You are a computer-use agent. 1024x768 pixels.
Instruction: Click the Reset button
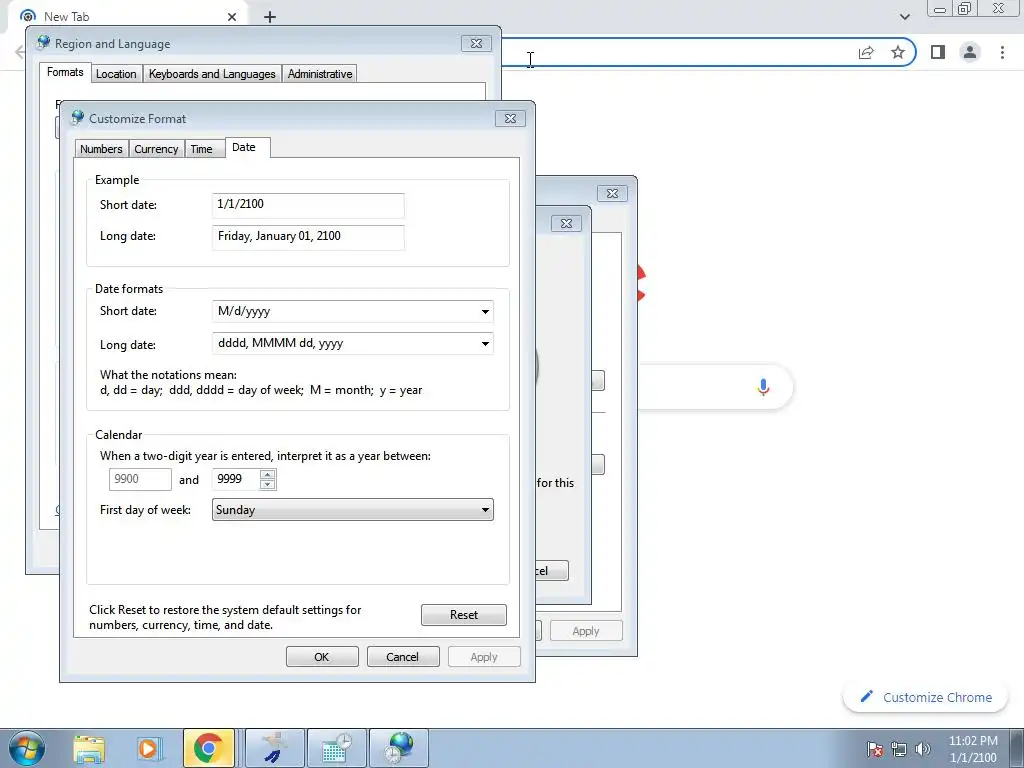tap(464, 615)
